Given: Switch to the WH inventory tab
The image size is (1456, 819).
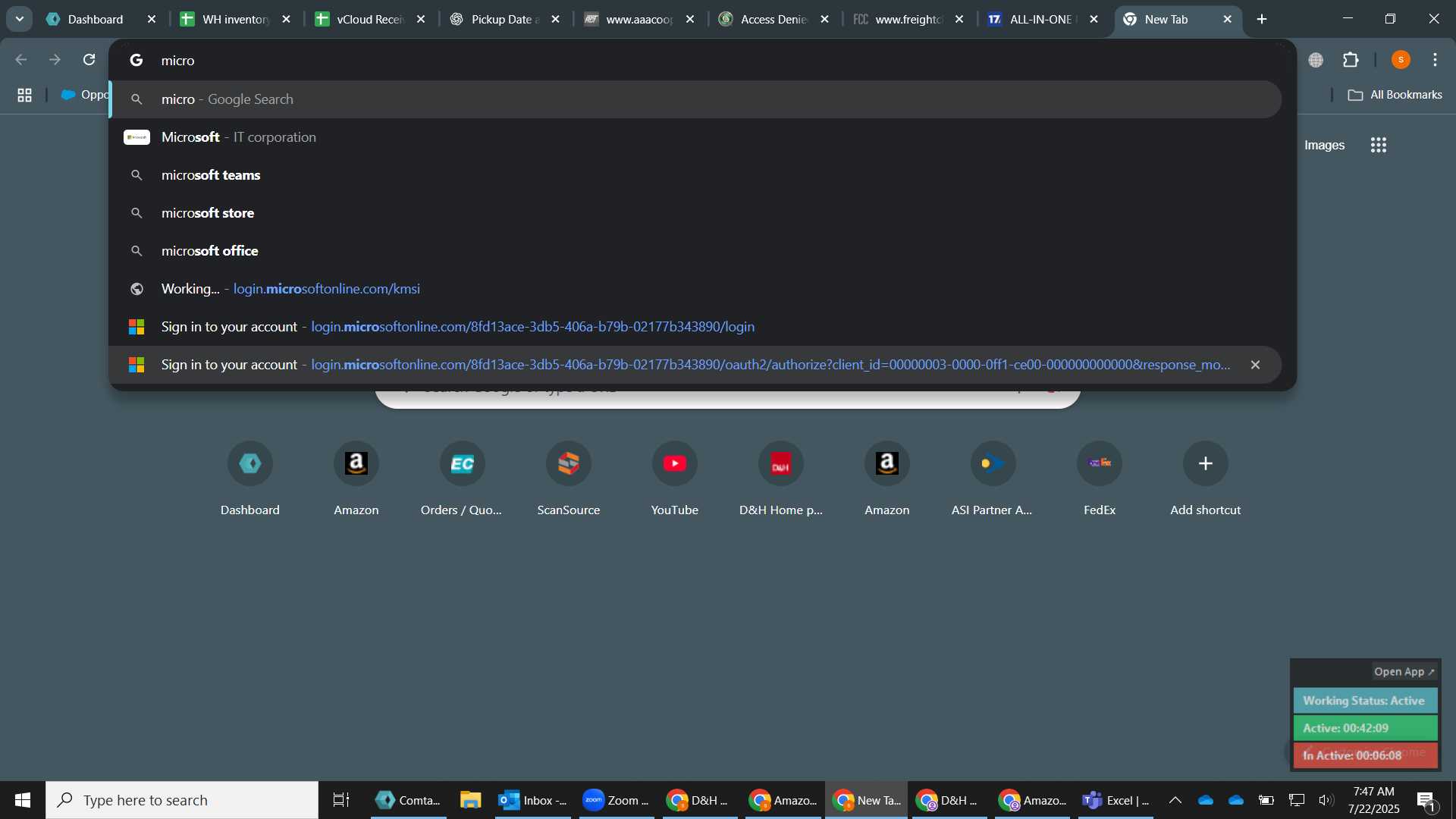Looking at the screenshot, I should [x=235, y=19].
